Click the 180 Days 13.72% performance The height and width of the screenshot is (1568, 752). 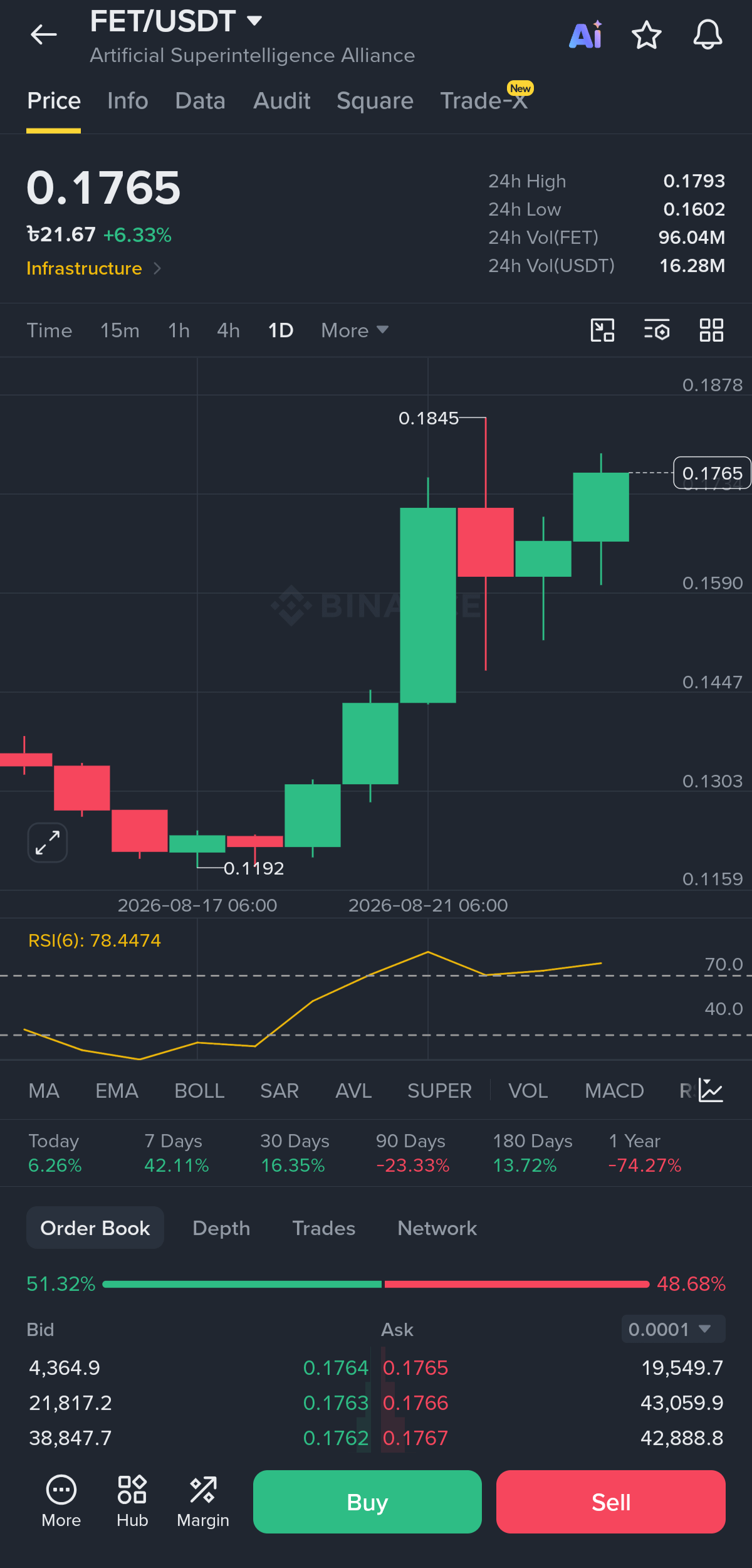pyautogui.click(x=533, y=1153)
